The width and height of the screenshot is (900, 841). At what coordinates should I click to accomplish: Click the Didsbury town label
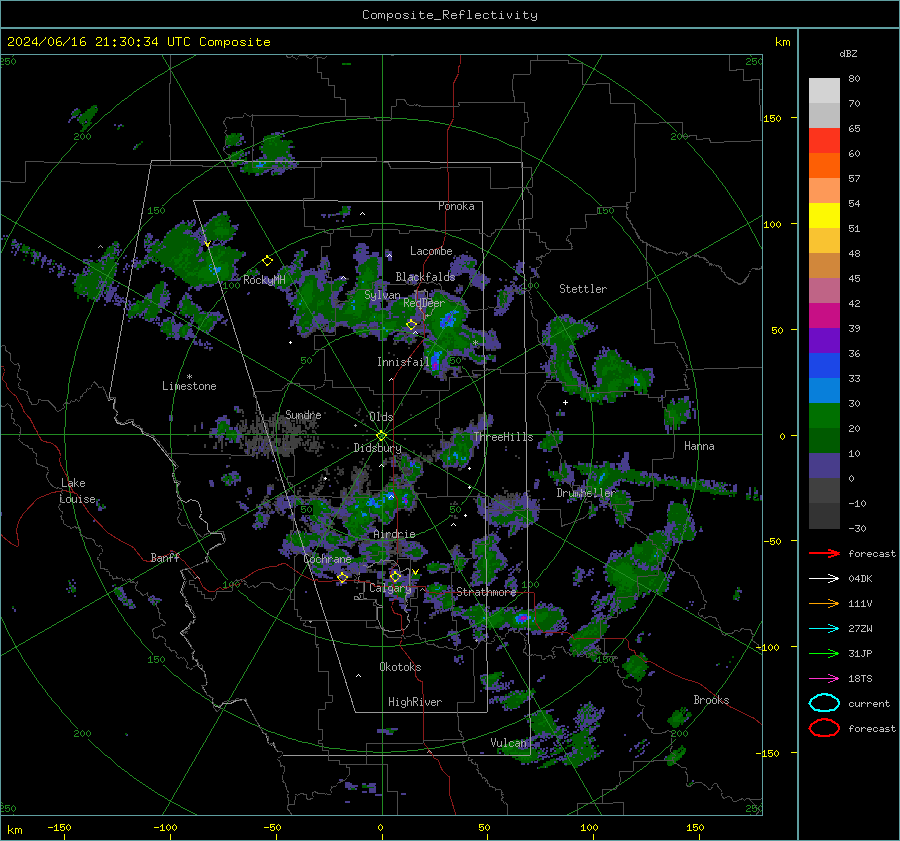tap(377, 448)
